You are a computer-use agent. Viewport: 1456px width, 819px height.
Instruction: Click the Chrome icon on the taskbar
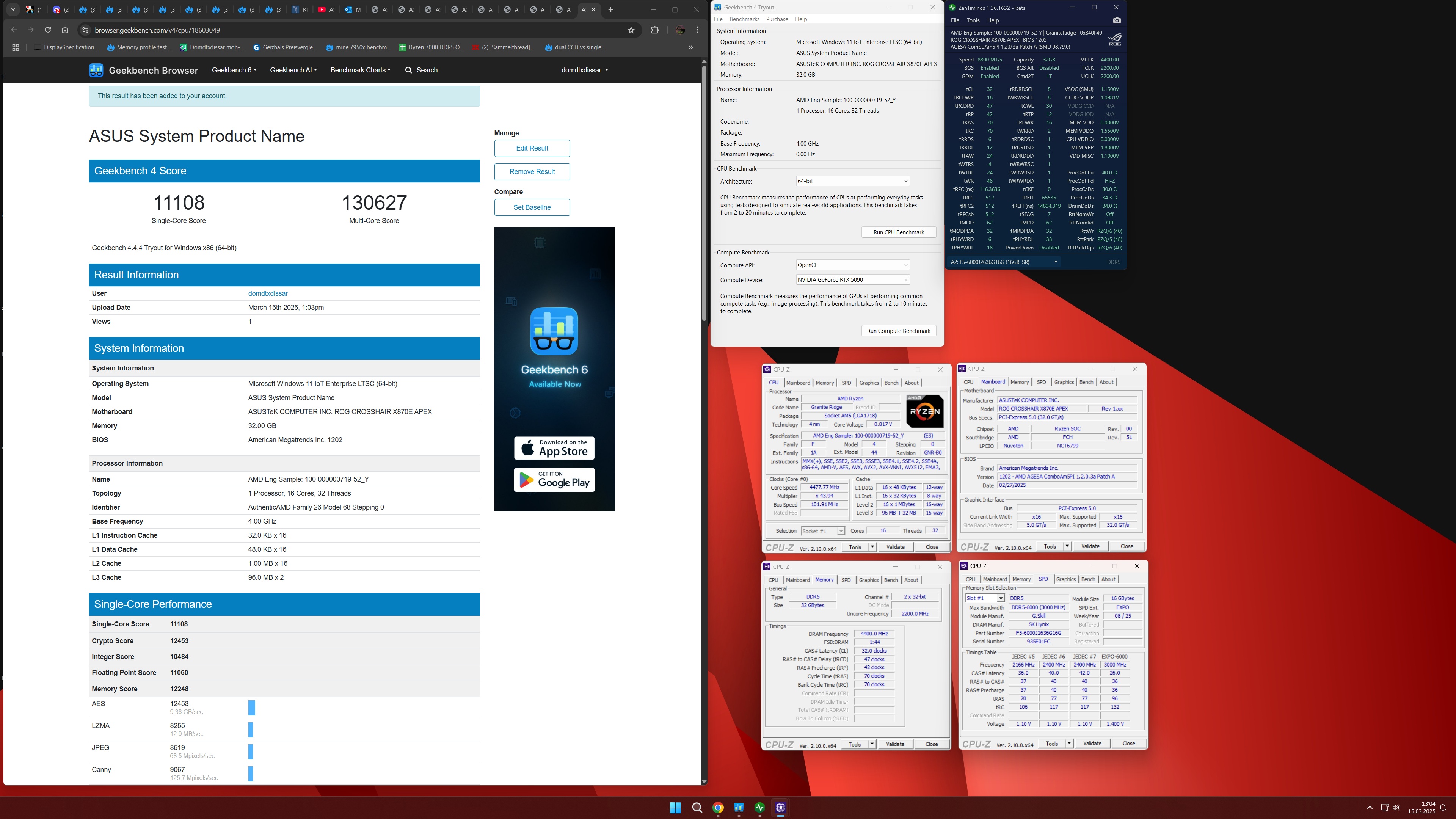click(718, 808)
